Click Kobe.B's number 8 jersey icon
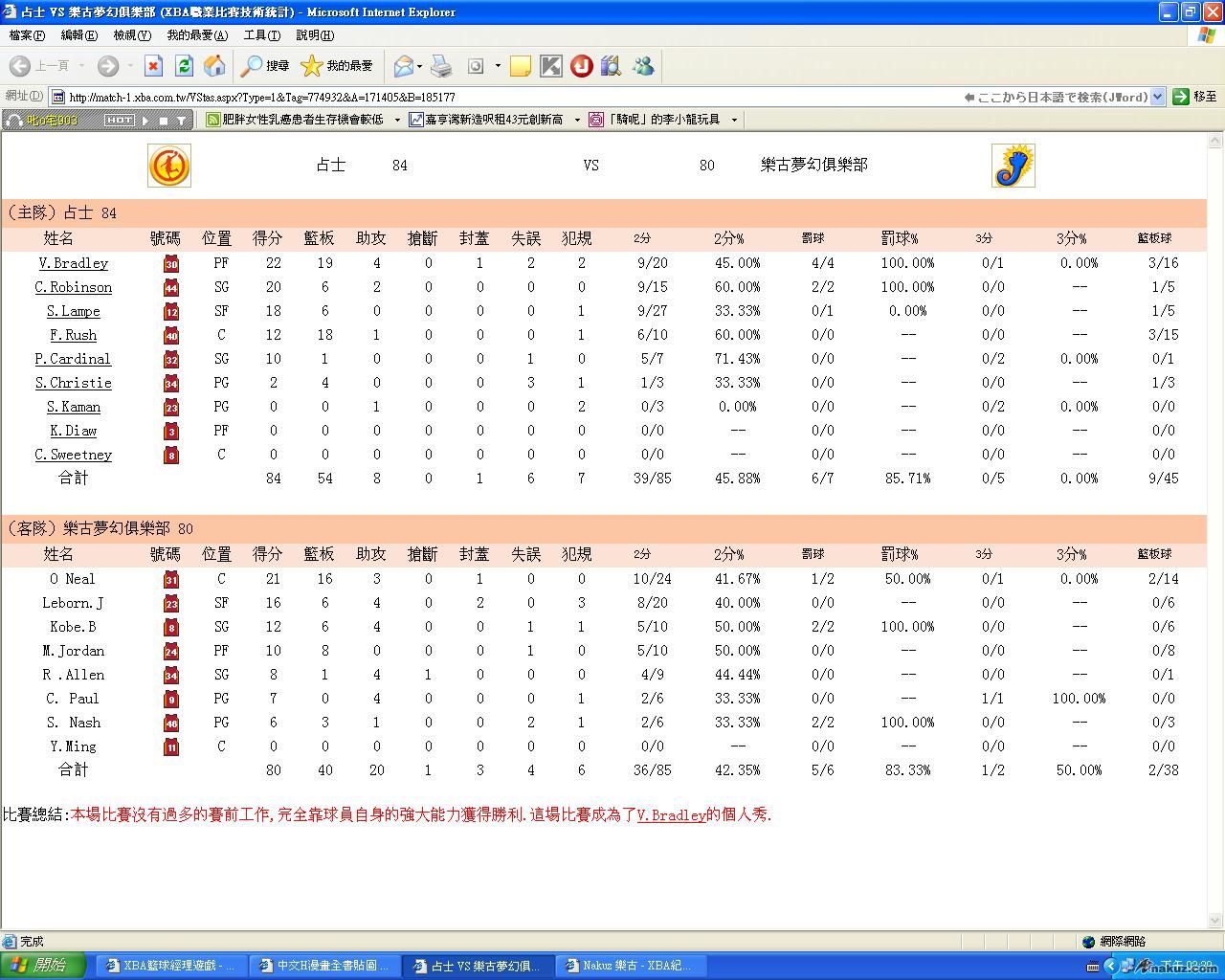 pyautogui.click(x=171, y=627)
